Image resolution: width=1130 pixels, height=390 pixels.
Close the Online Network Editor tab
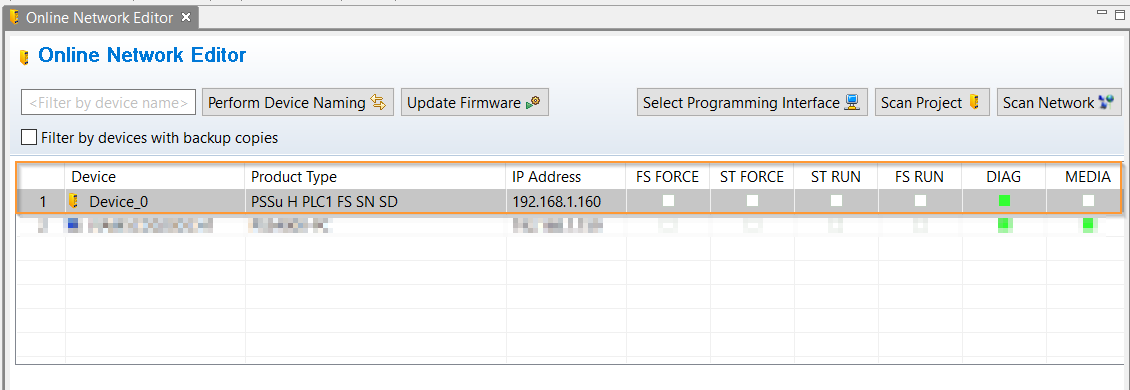[x=186, y=17]
